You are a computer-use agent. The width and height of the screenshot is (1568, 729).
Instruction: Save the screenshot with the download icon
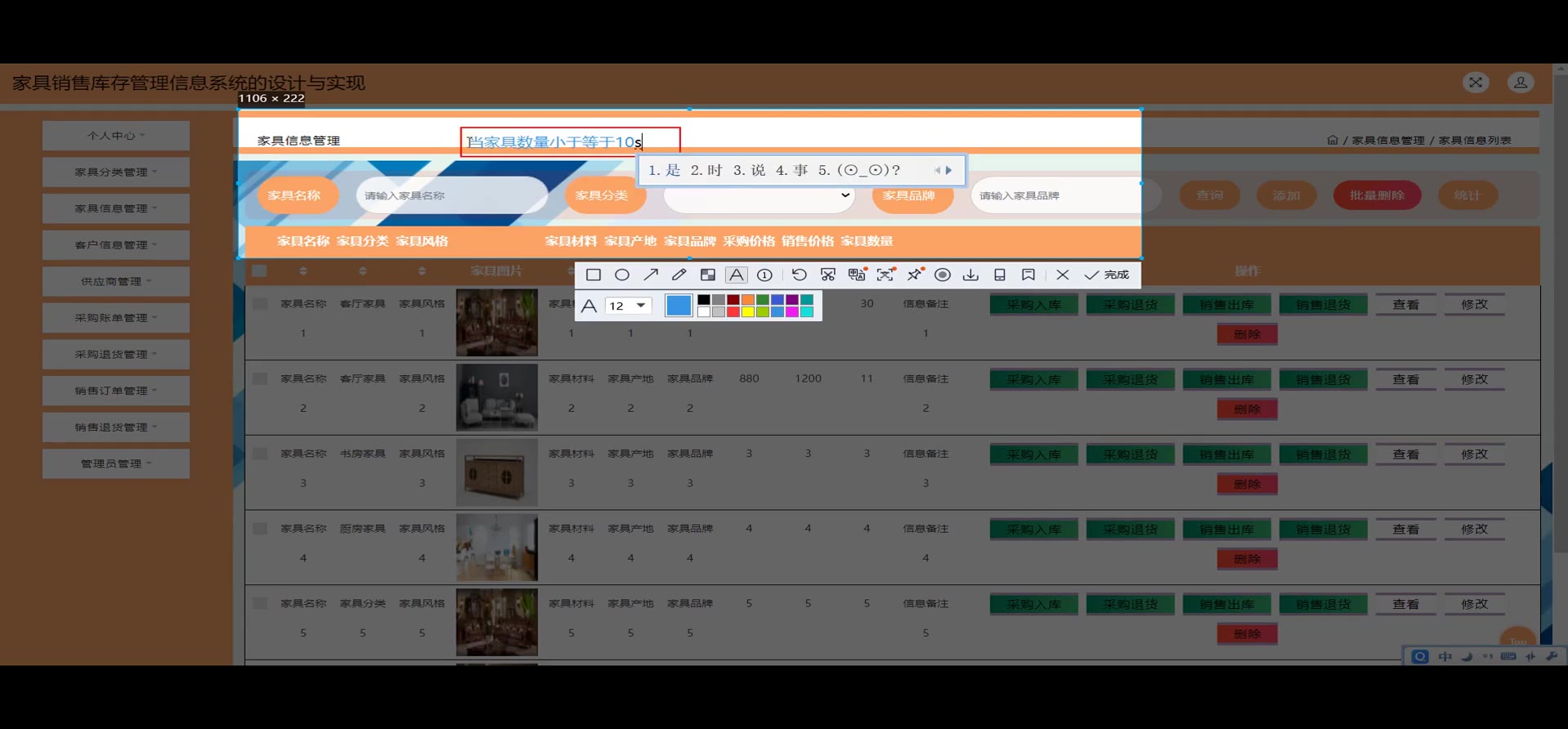[970, 275]
